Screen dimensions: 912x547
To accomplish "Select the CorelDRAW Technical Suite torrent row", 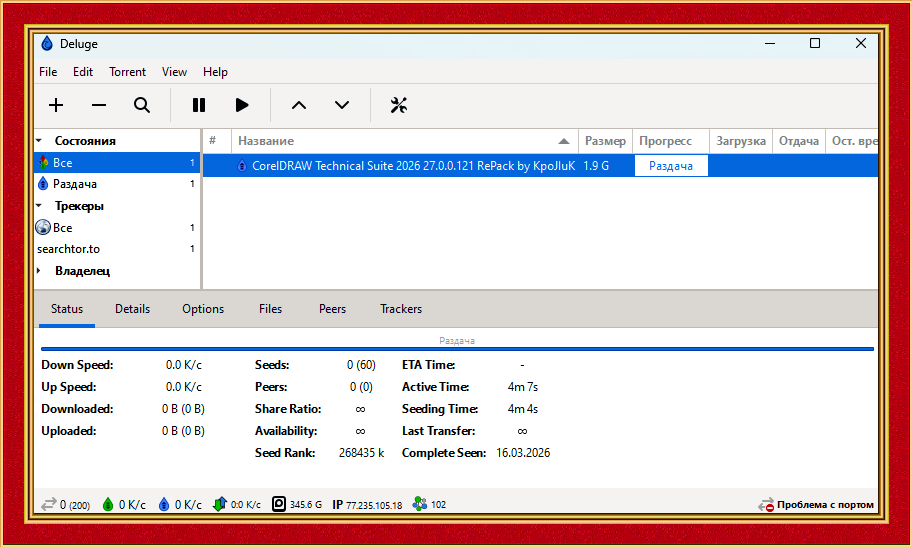I will (540, 166).
